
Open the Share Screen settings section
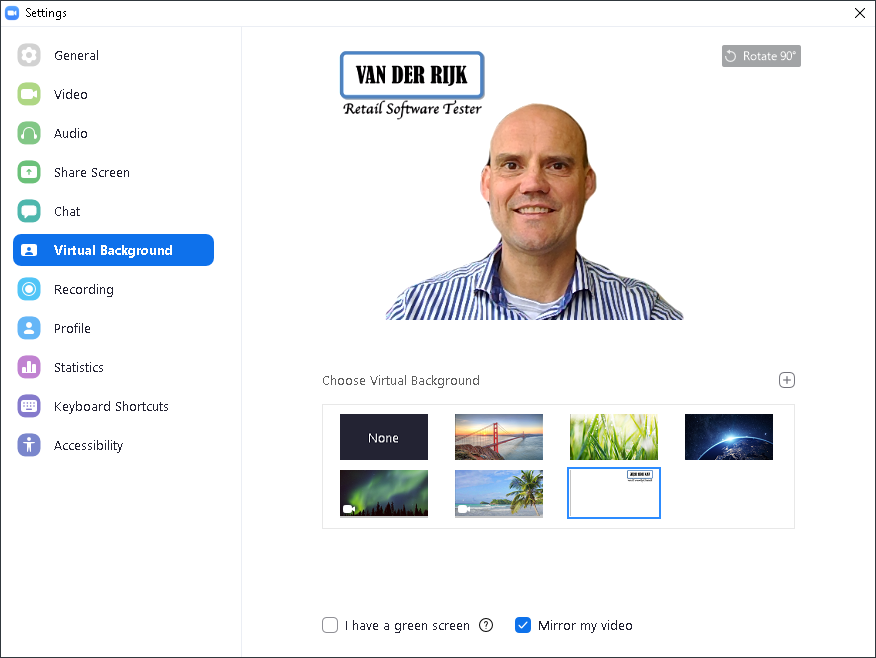(x=92, y=172)
